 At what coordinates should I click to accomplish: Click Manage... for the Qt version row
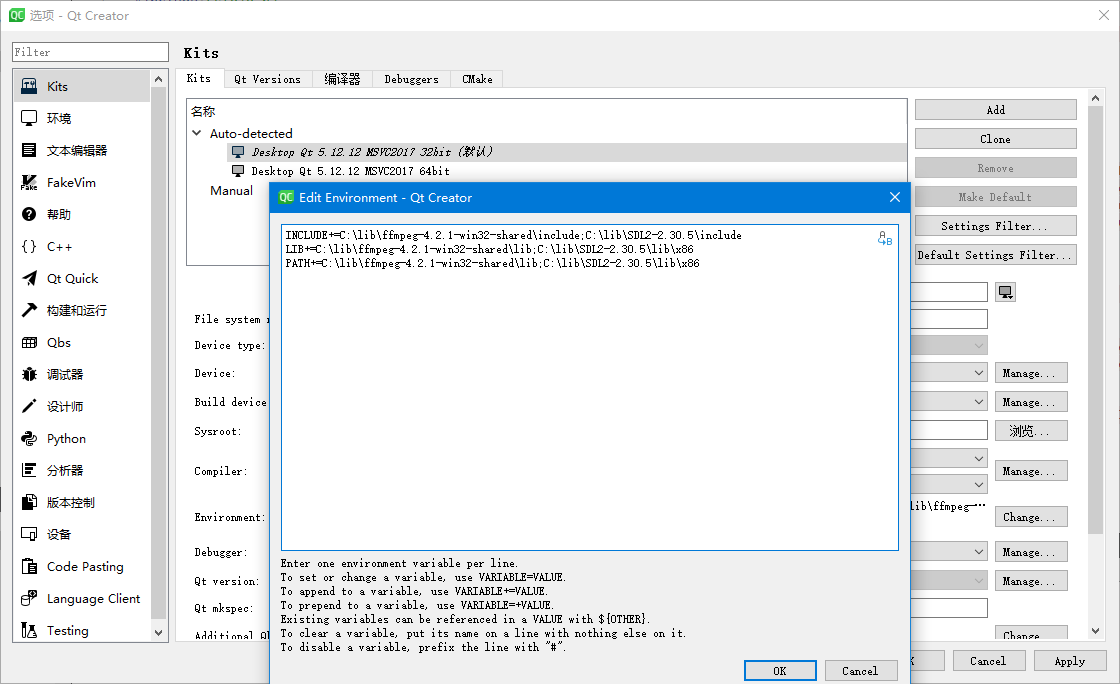click(x=1031, y=581)
